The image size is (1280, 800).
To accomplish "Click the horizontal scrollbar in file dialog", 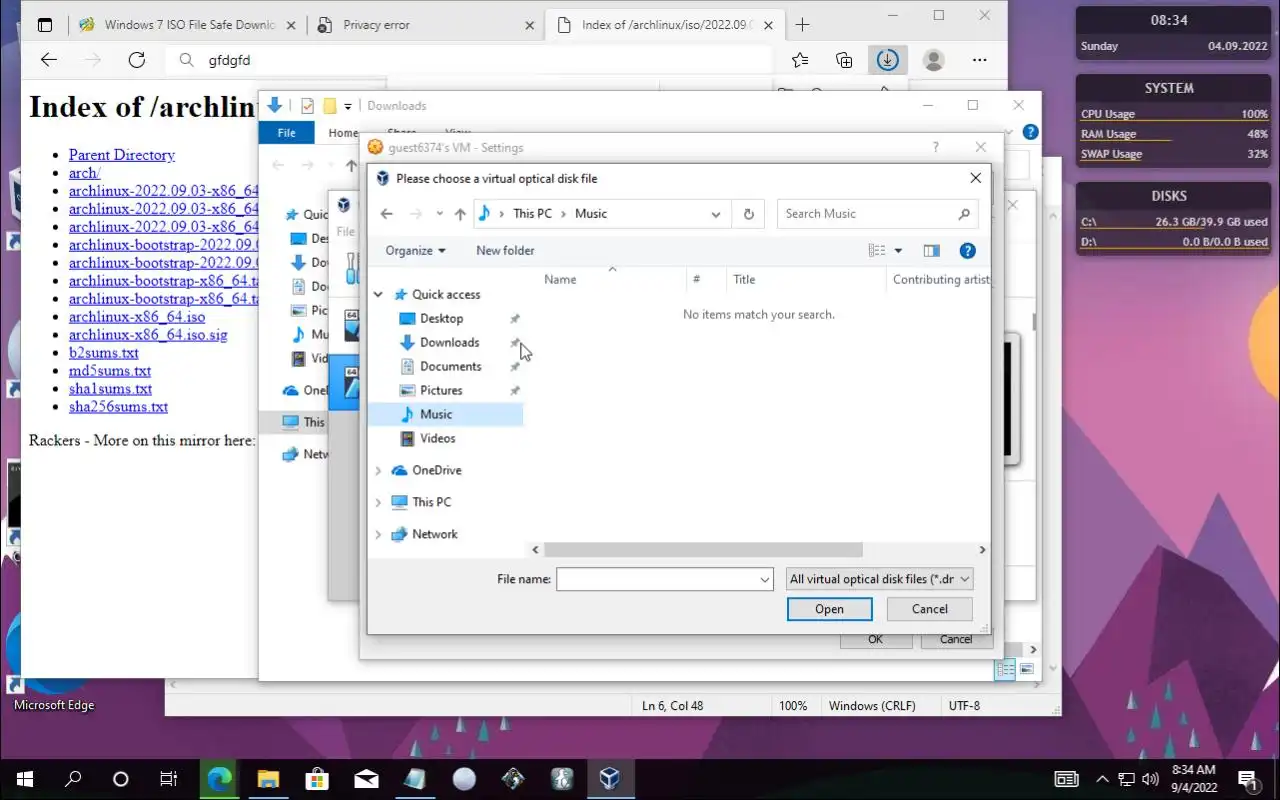I will [703, 550].
